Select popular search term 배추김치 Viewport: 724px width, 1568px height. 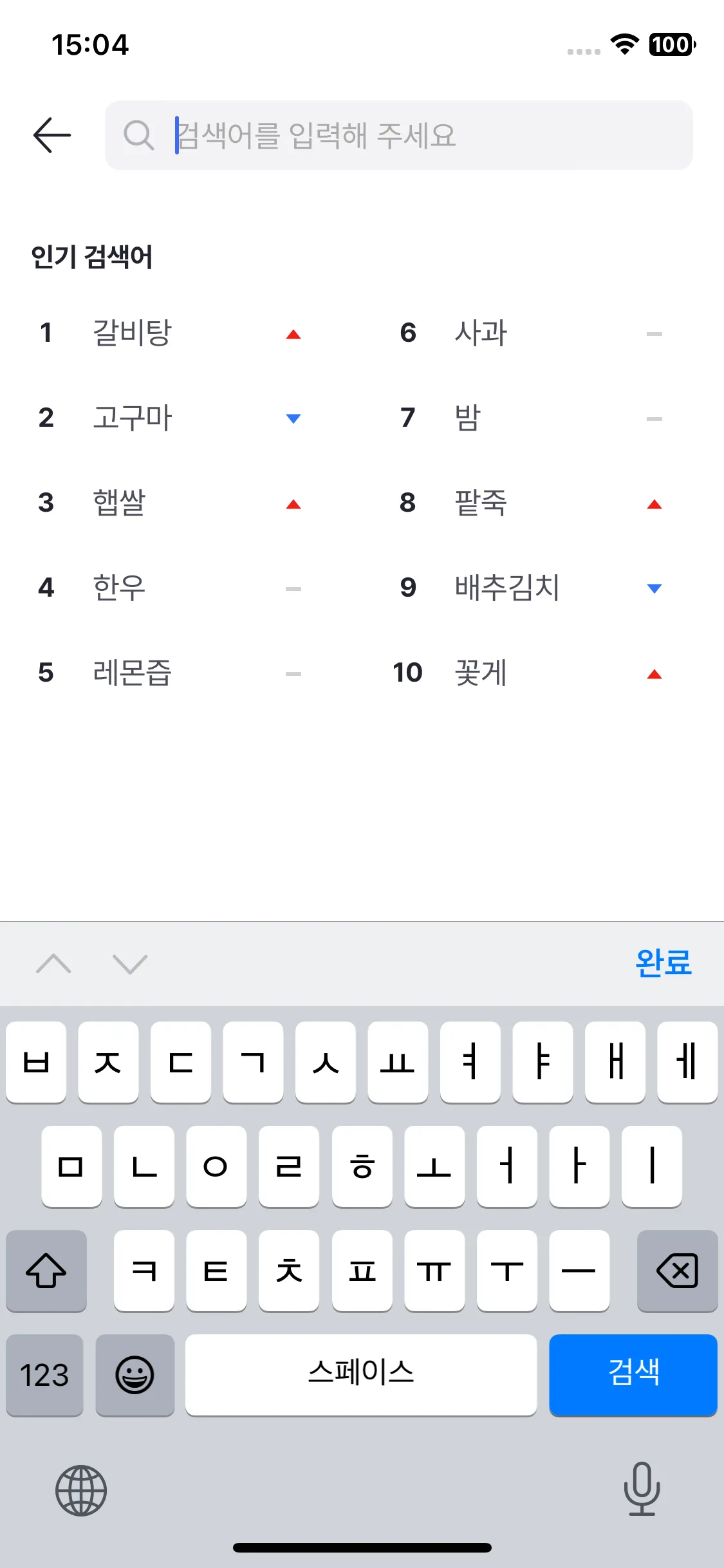pos(507,588)
